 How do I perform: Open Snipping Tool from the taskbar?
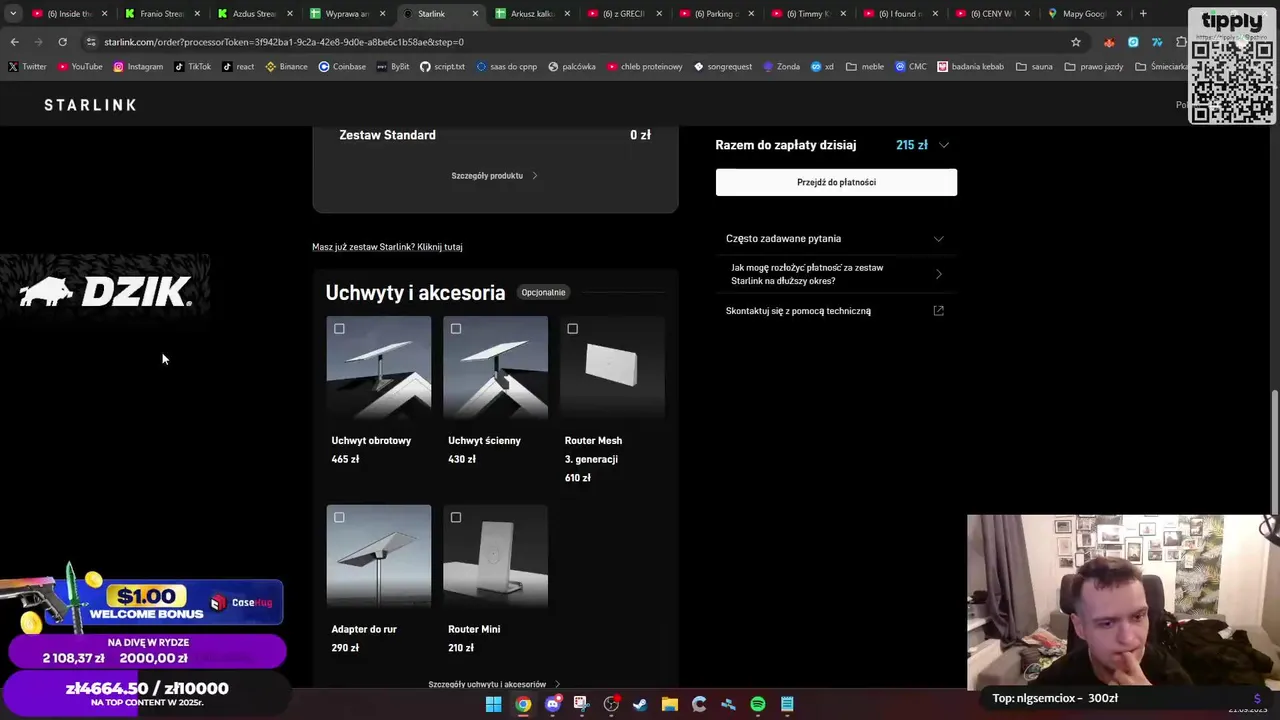tap(581, 704)
